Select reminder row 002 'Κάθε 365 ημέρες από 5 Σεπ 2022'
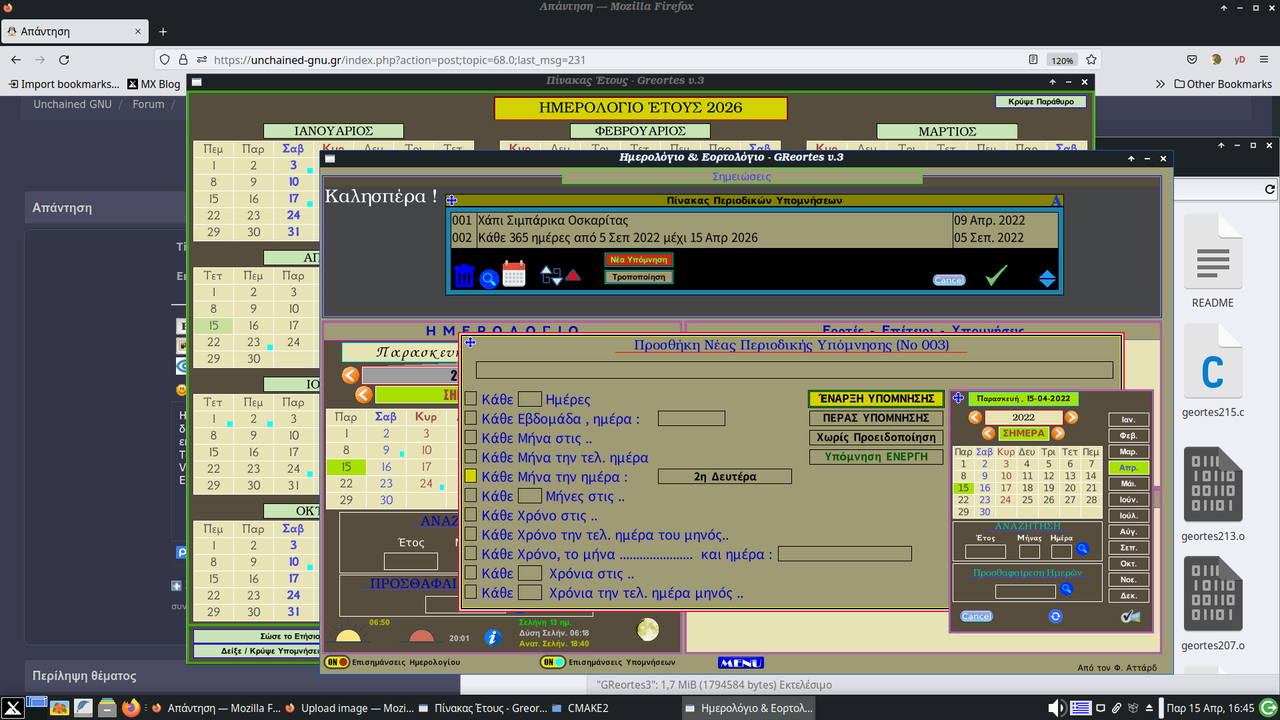This screenshot has width=1280, height=720. click(754, 238)
